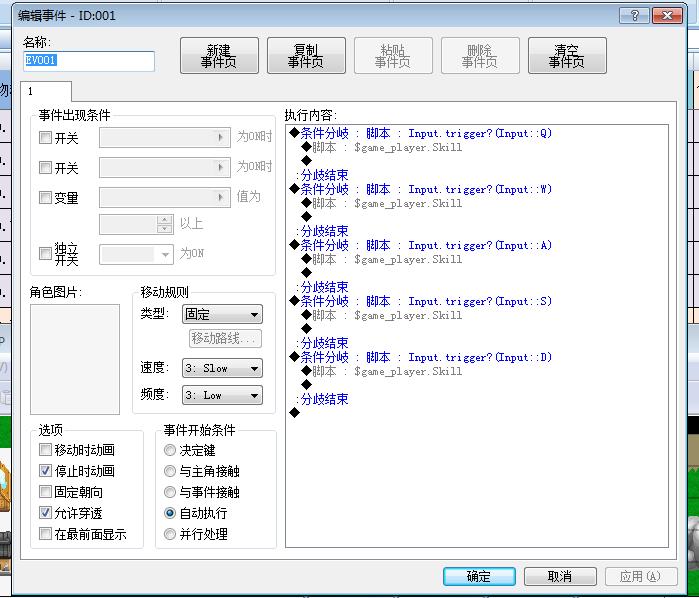Select 并行处理 trigger radio button

(170, 534)
